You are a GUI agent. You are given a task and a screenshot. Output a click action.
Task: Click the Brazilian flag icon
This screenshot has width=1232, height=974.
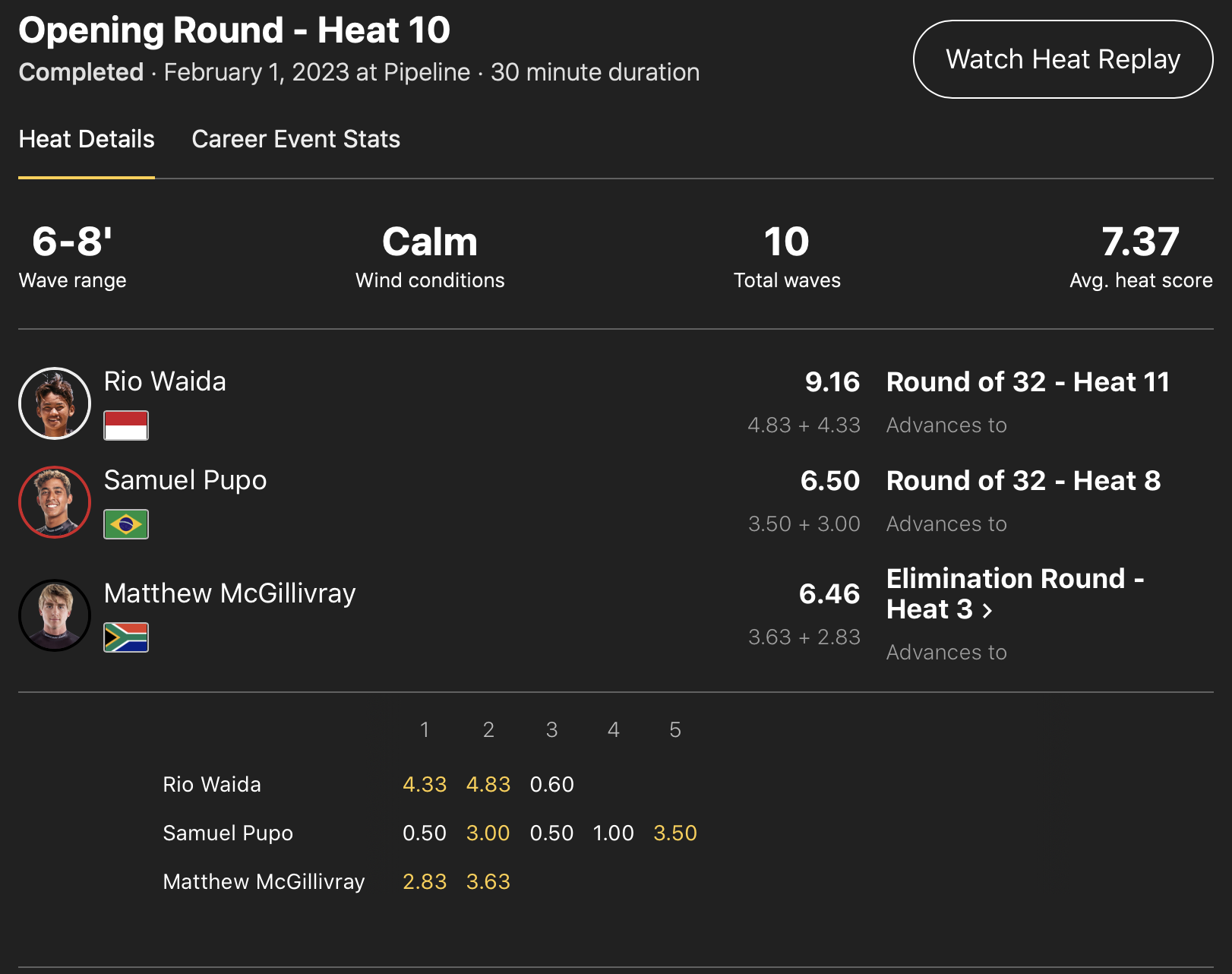click(x=126, y=524)
